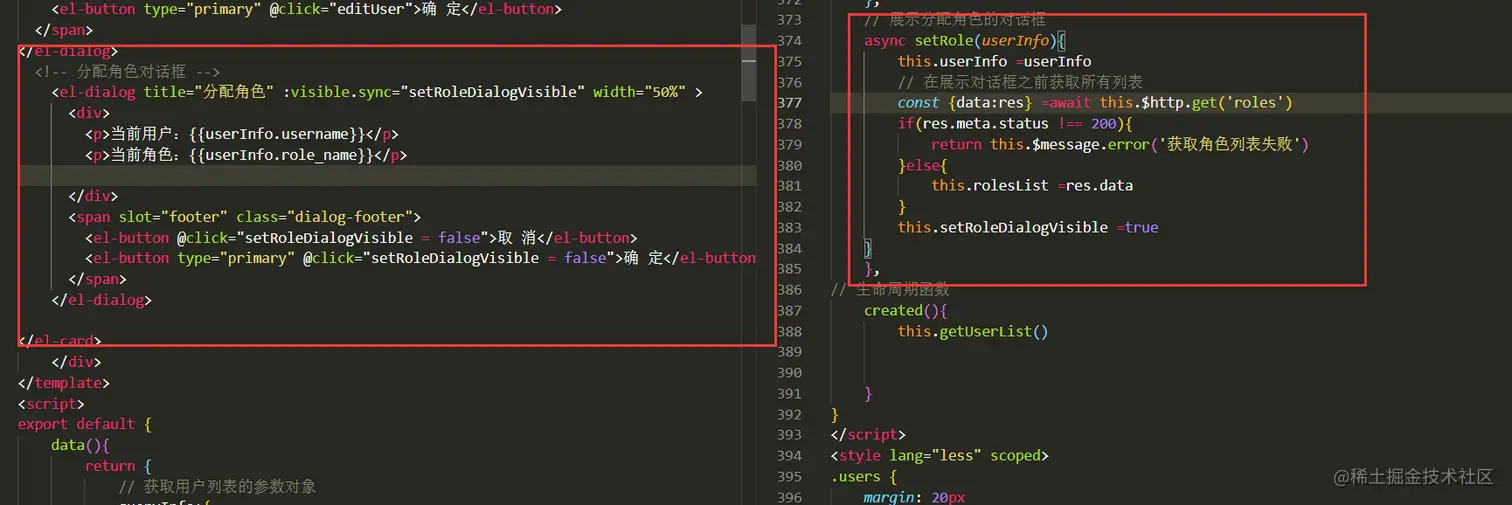Viewport: 1512px width, 505px height.
Task: Click line number 387 in the gutter
Action: 789,310
